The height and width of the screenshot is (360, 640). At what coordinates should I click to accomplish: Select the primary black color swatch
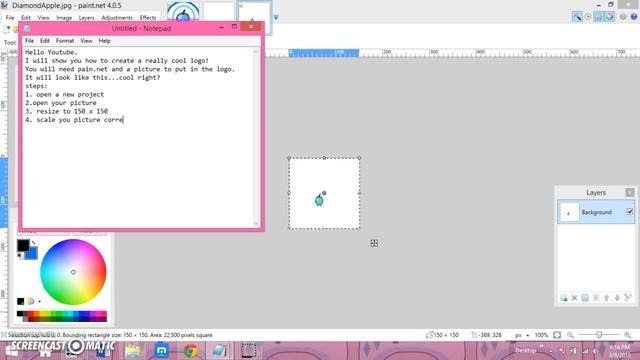23,245
